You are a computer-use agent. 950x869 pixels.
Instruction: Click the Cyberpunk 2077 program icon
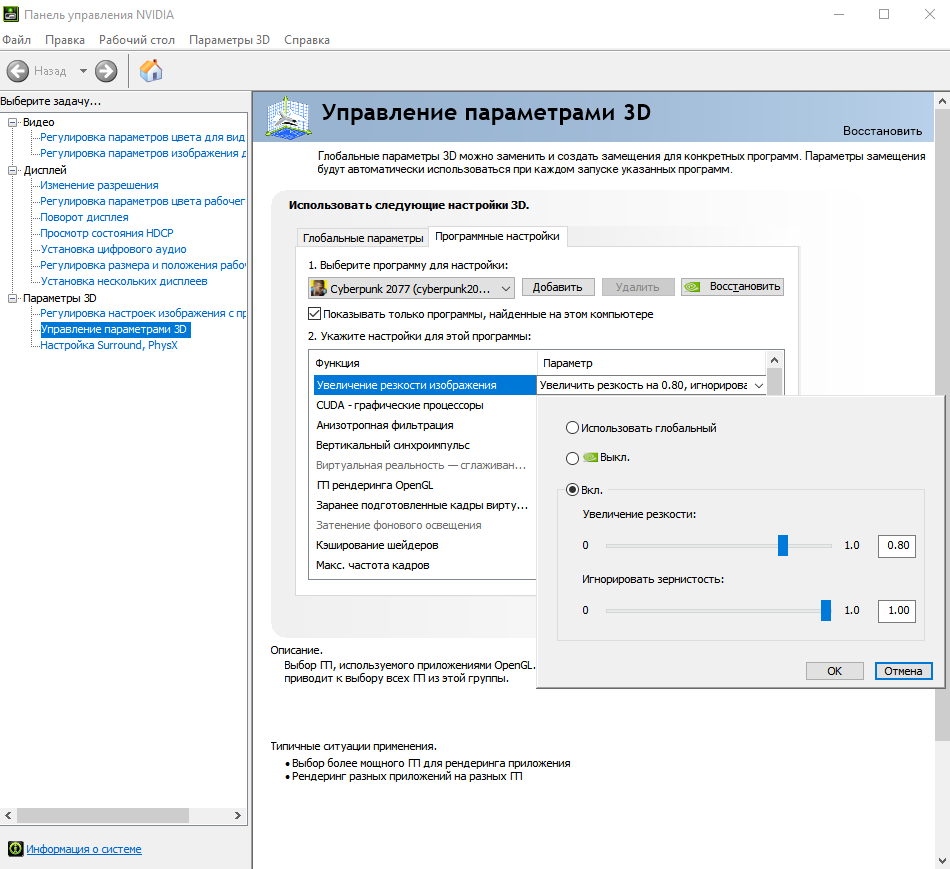click(x=319, y=288)
